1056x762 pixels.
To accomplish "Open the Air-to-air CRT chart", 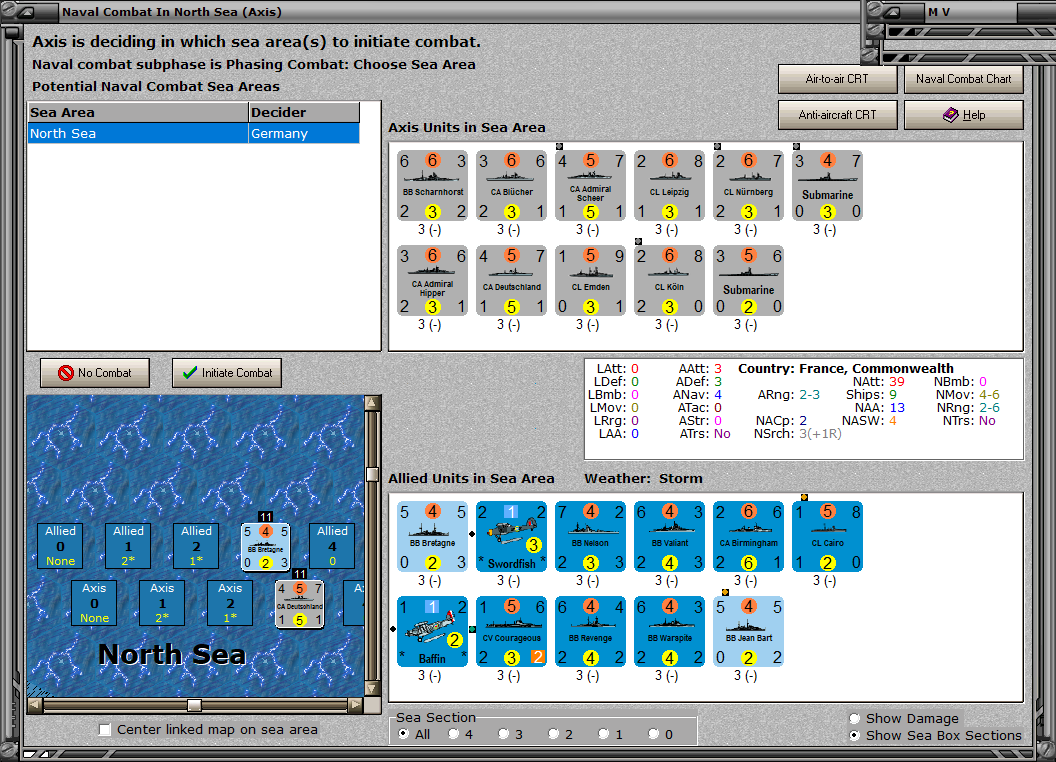I will click(x=837, y=79).
